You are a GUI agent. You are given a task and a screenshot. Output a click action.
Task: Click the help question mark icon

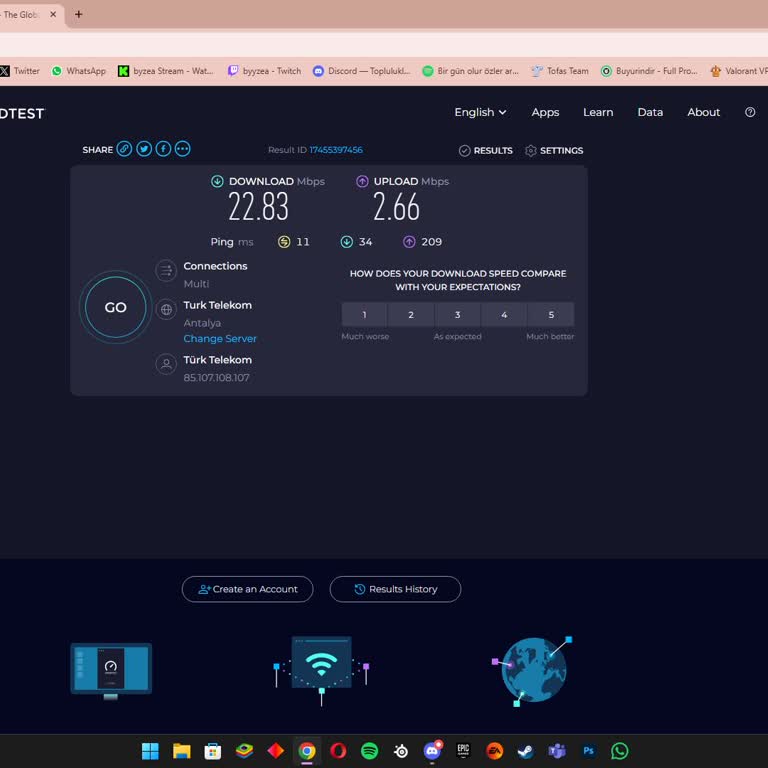coord(749,112)
